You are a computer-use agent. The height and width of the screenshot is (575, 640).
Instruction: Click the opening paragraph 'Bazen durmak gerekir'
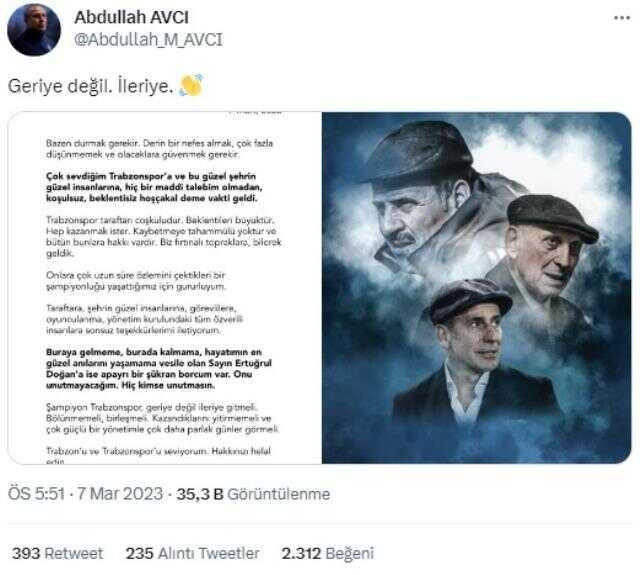pos(159,149)
